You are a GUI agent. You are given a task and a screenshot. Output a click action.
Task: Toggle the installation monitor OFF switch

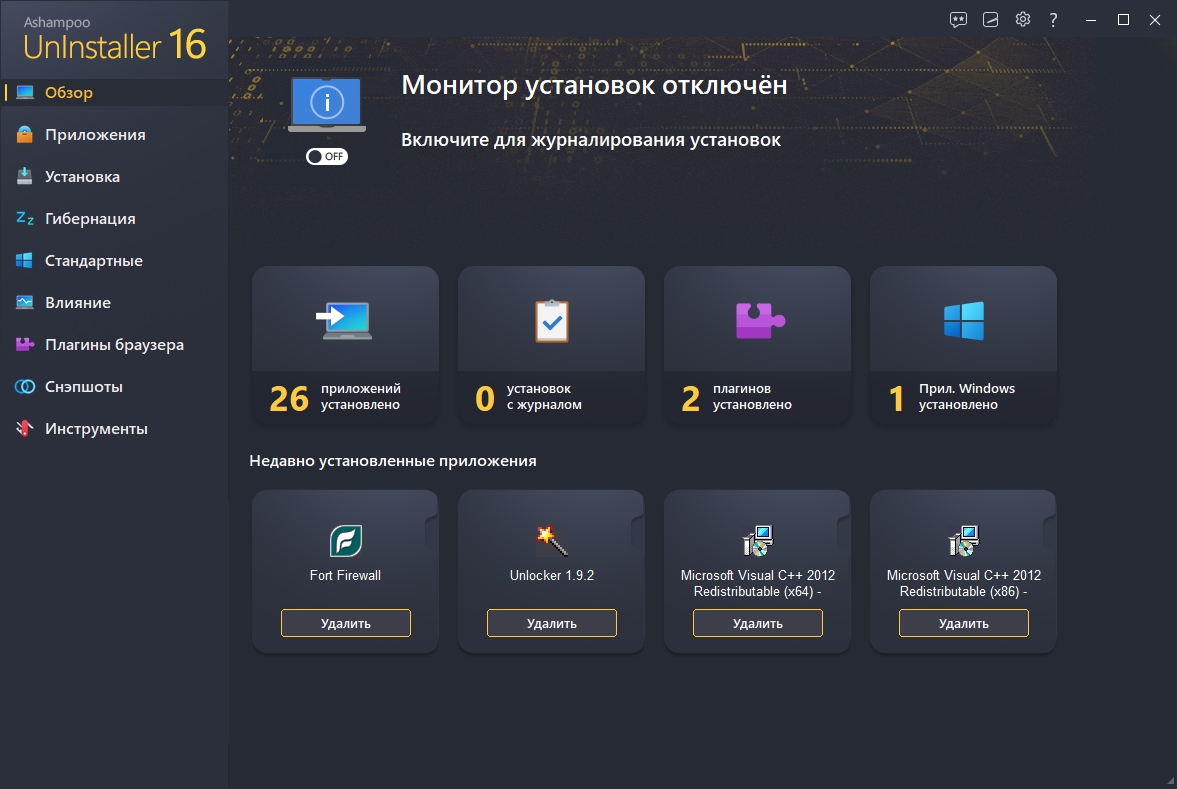coord(327,157)
